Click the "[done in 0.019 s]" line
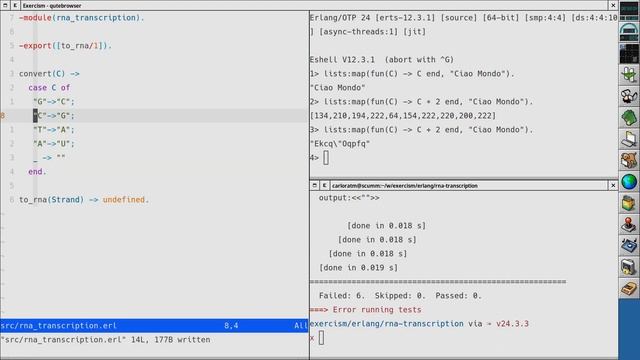This screenshot has height=360, width=640. click(x=358, y=268)
